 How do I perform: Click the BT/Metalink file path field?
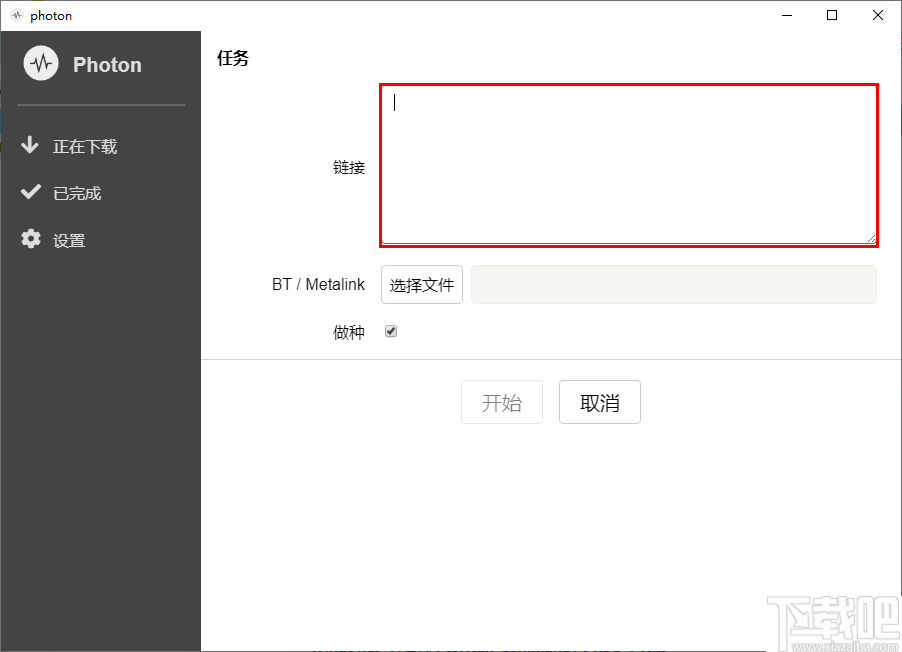[x=673, y=285]
